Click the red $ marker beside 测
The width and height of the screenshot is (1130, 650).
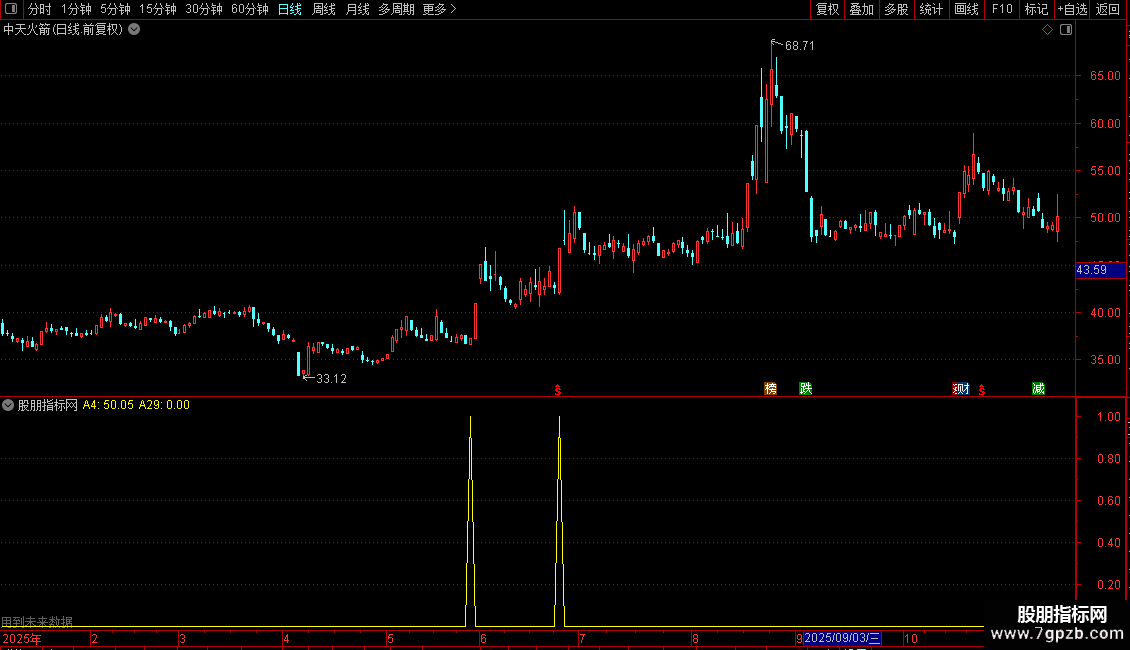coord(982,390)
